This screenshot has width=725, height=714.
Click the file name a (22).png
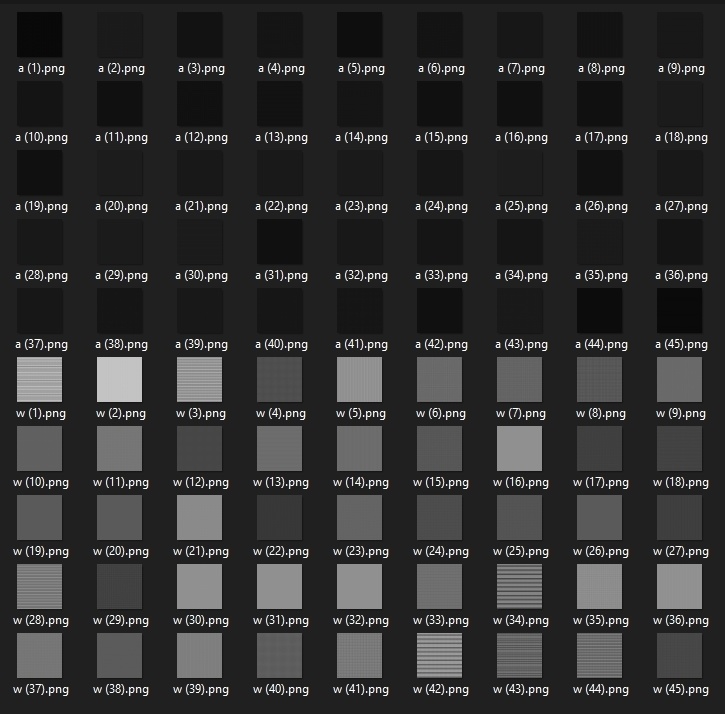click(281, 207)
